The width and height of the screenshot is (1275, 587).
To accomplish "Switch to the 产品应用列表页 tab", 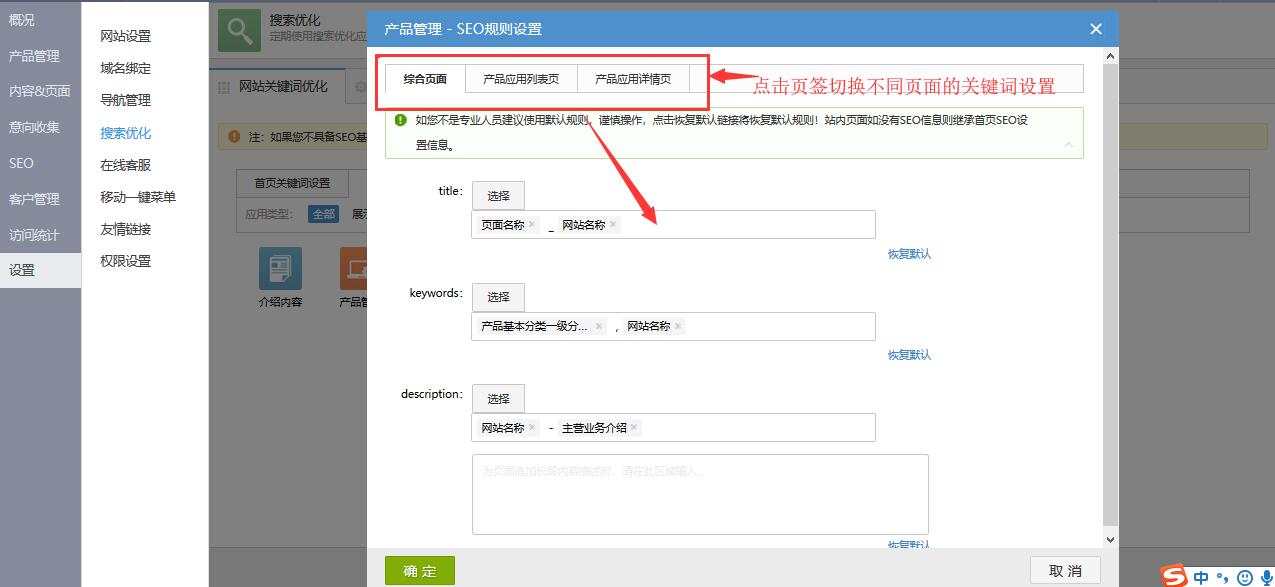I will [x=521, y=79].
